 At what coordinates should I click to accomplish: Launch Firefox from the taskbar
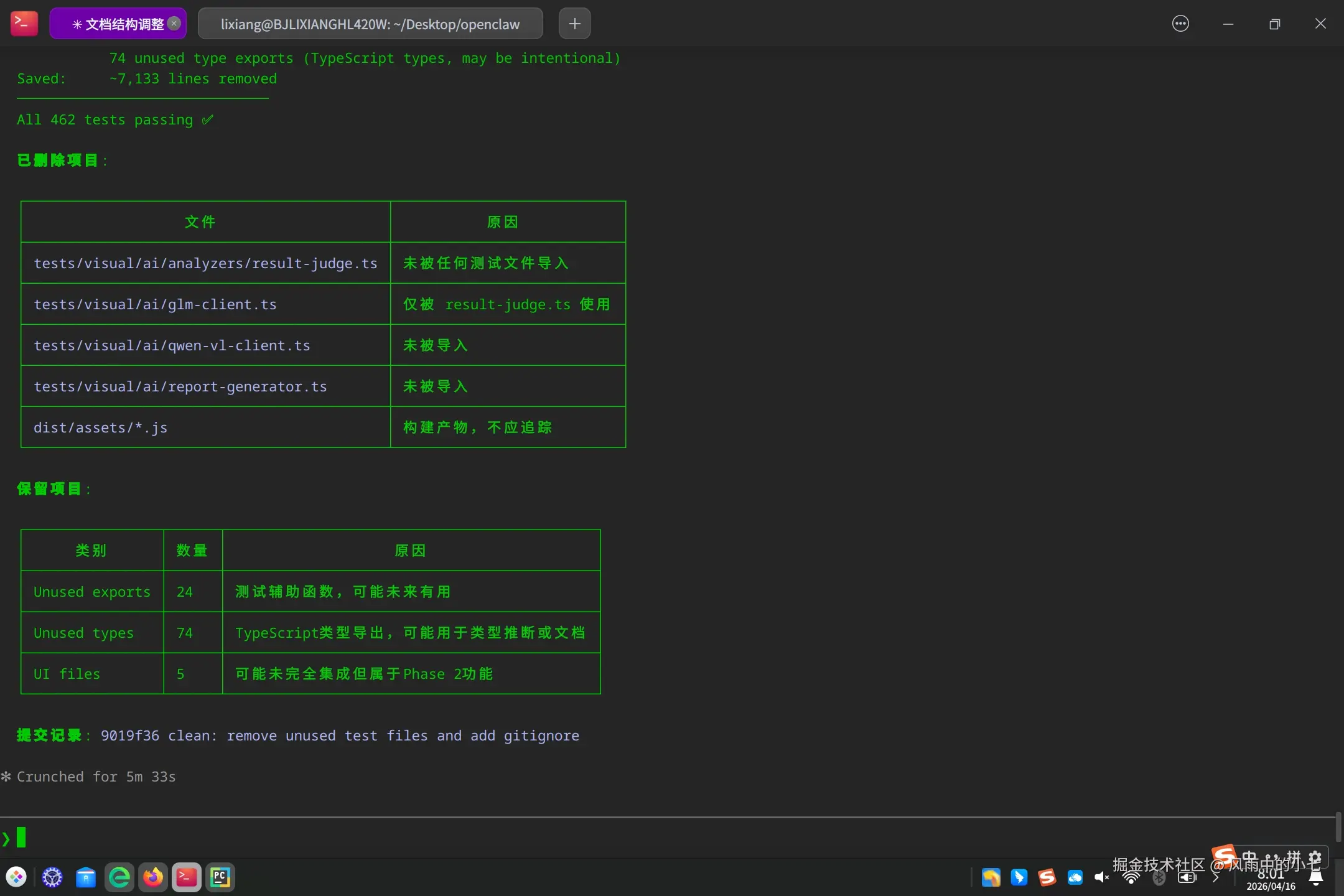point(153,877)
